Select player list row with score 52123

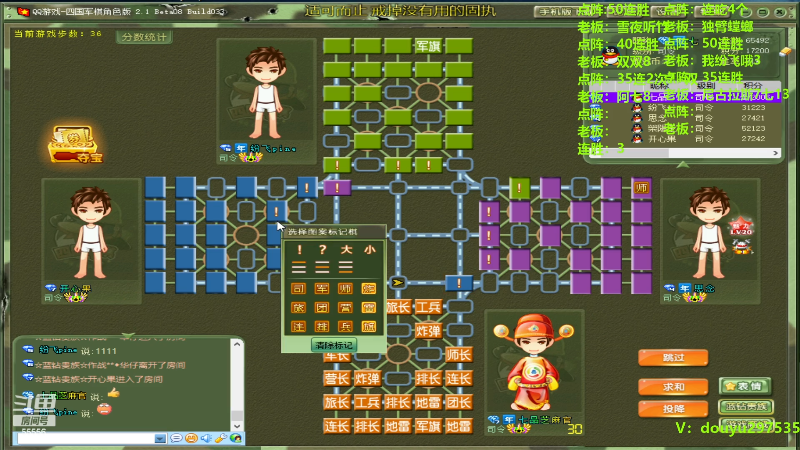pos(684,129)
